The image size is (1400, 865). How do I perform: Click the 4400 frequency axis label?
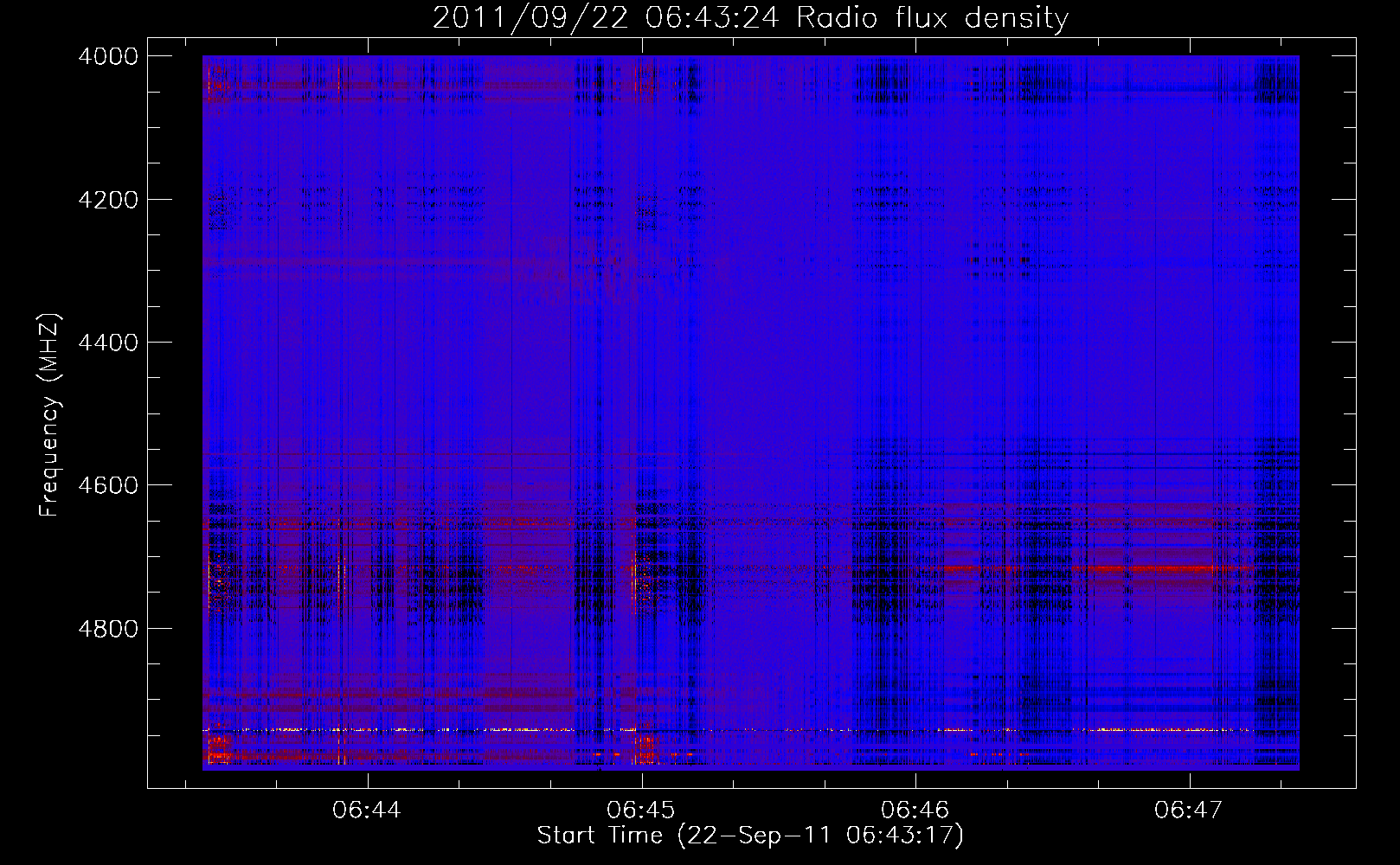[108, 343]
